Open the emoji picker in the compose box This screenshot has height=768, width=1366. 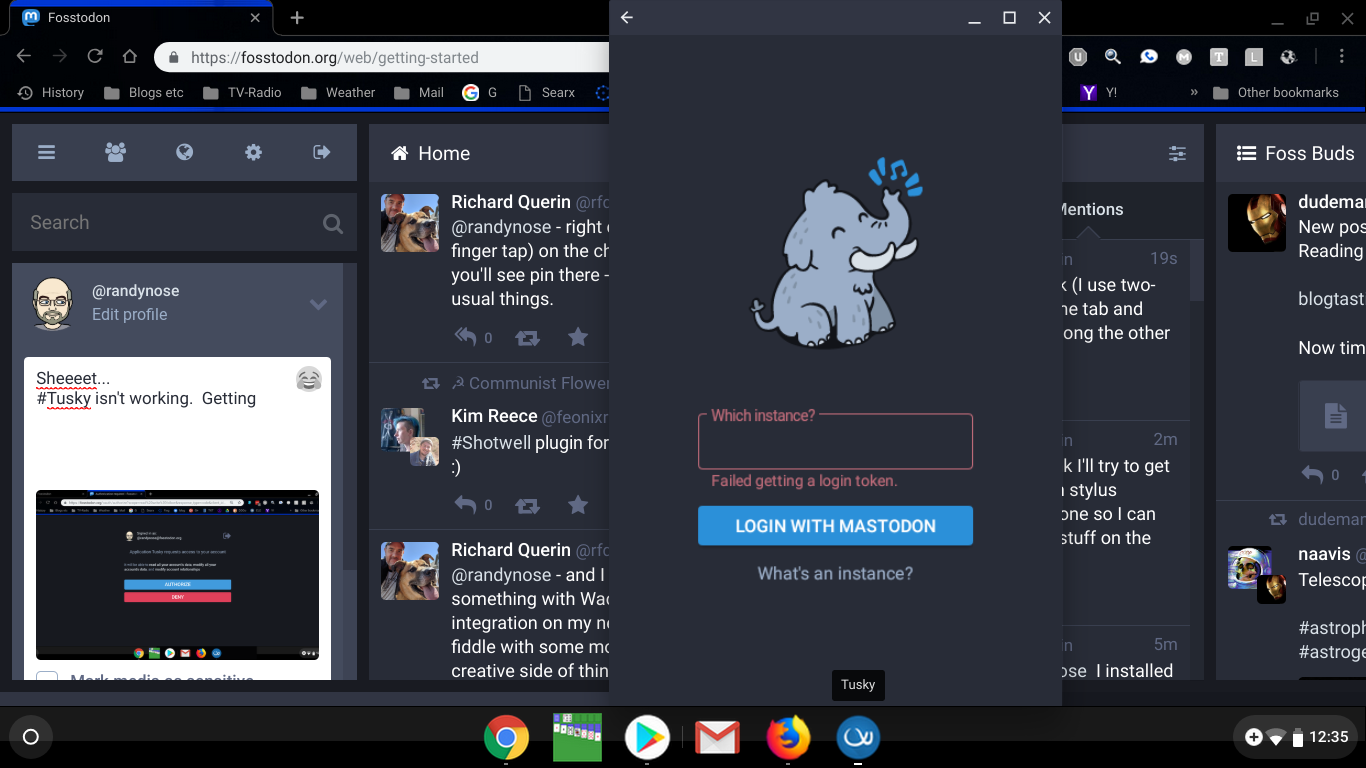(x=308, y=379)
